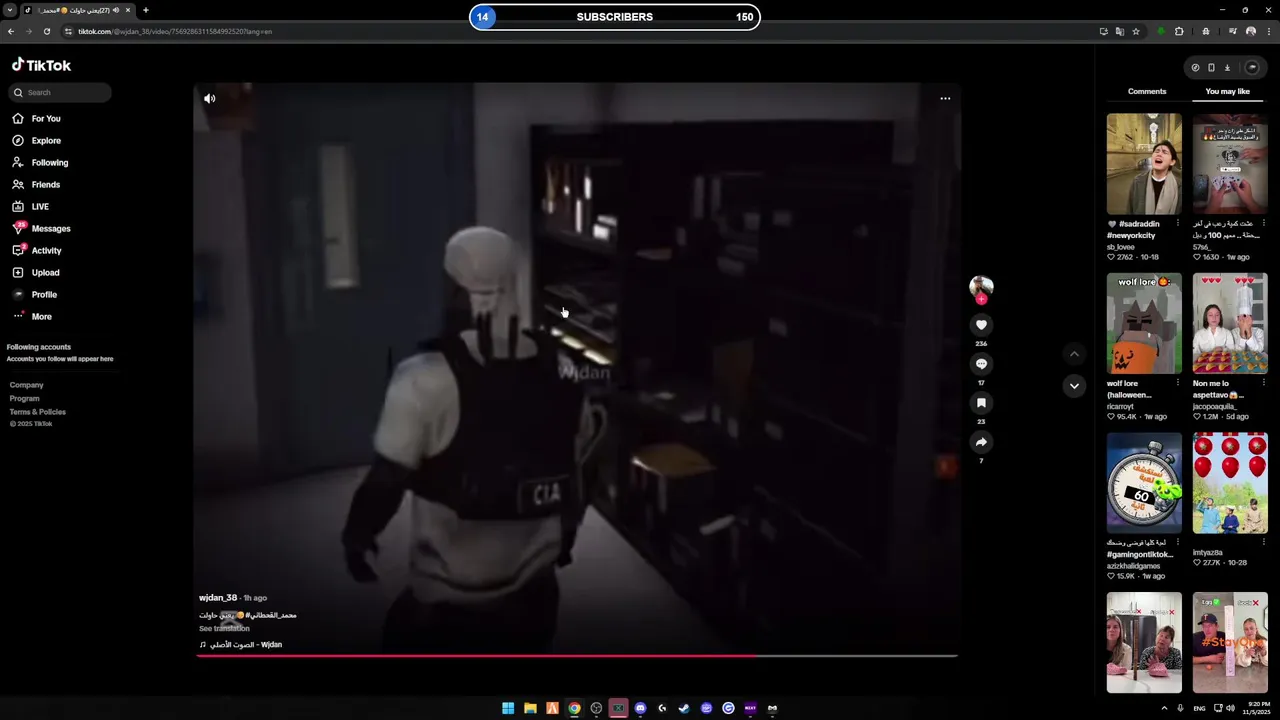Open the account avatar in top pill
The height and width of the screenshot is (720, 1280).
[x=1251, y=68]
